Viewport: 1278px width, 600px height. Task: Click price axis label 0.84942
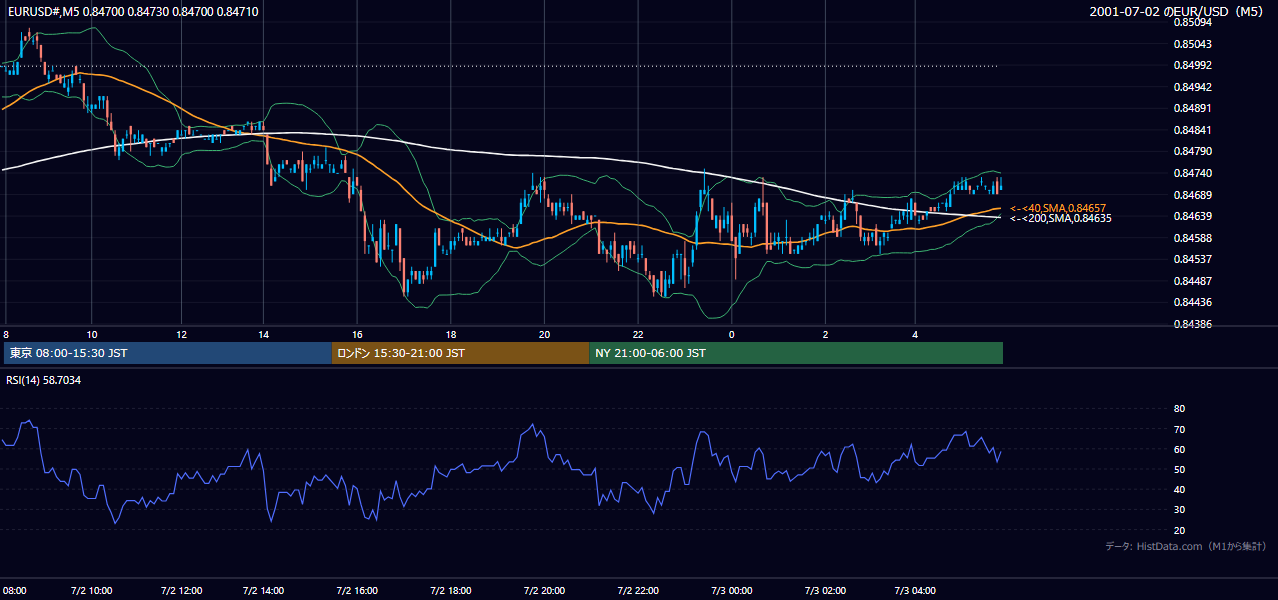click(1192, 87)
